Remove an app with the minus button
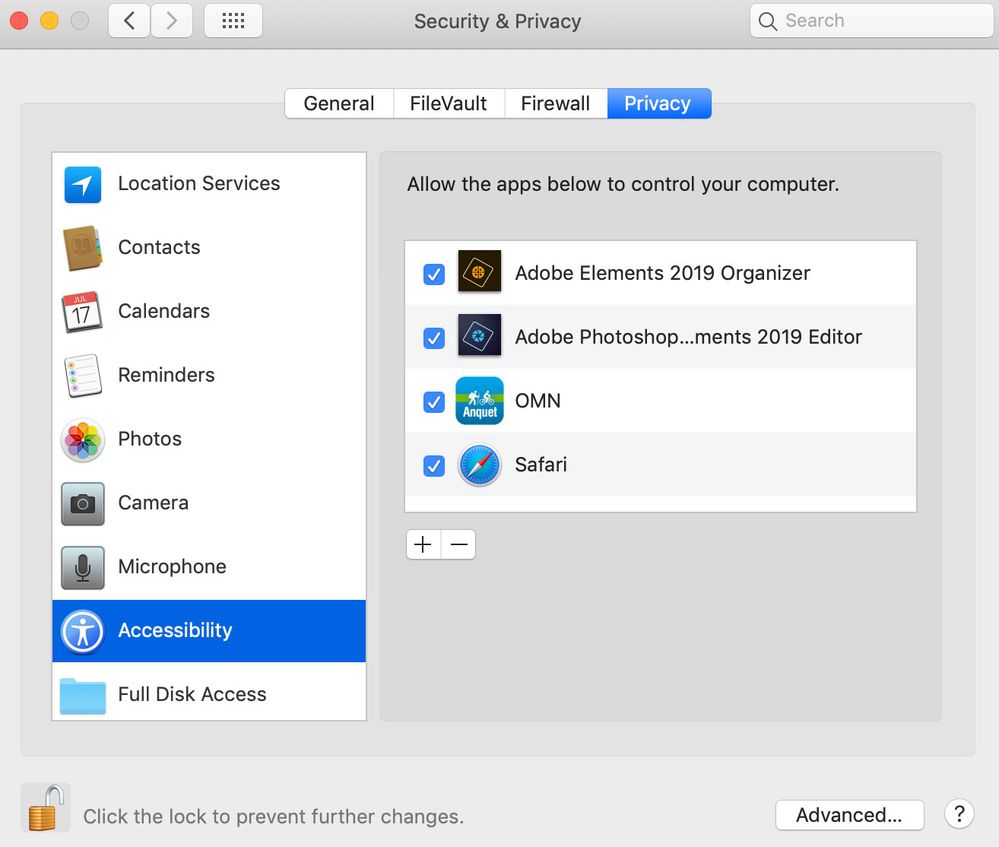The height and width of the screenshot is (847, 999). [459, 544]
